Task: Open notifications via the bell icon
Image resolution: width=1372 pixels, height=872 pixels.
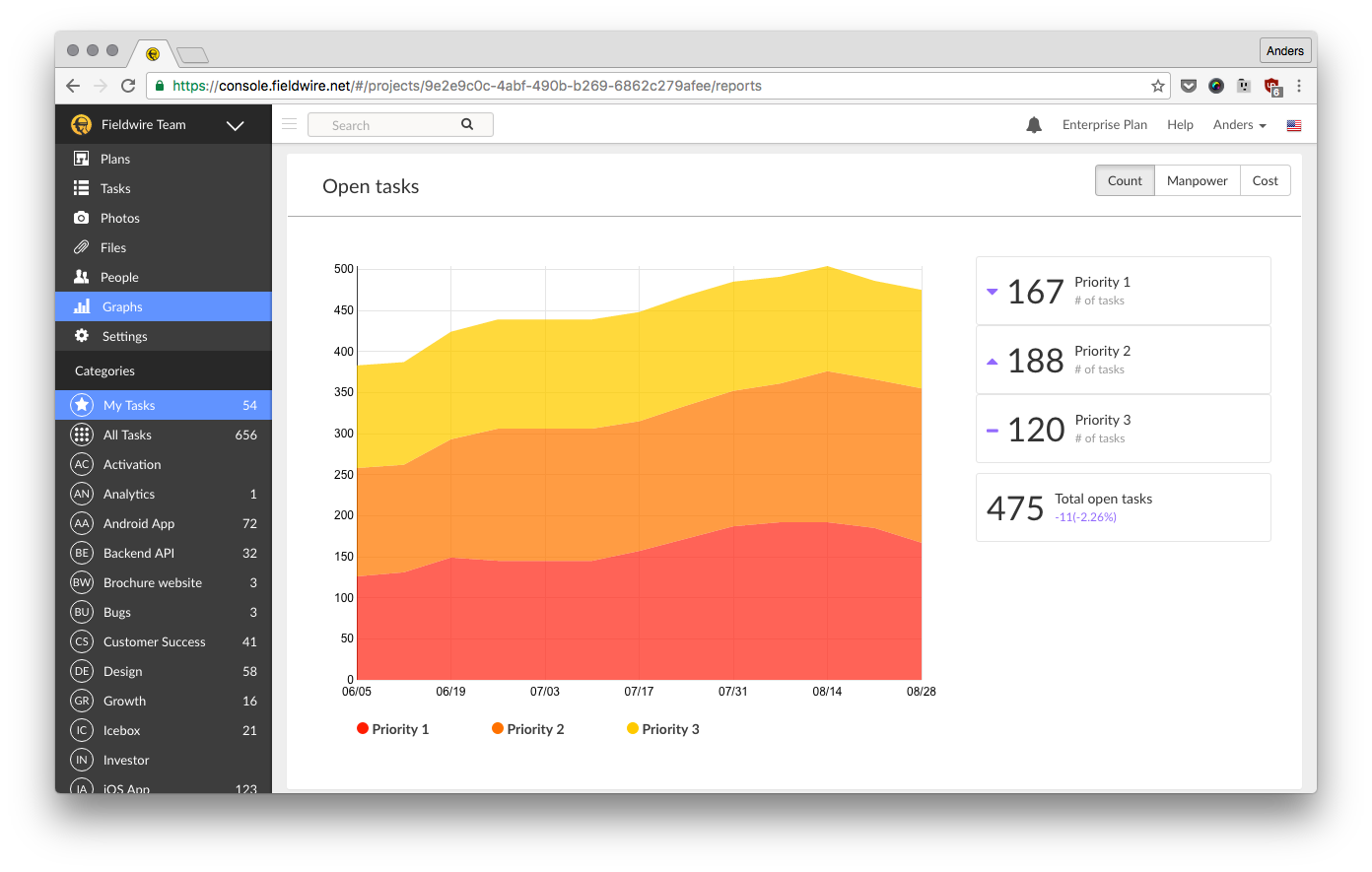Action: click(x=1033, y=124)
